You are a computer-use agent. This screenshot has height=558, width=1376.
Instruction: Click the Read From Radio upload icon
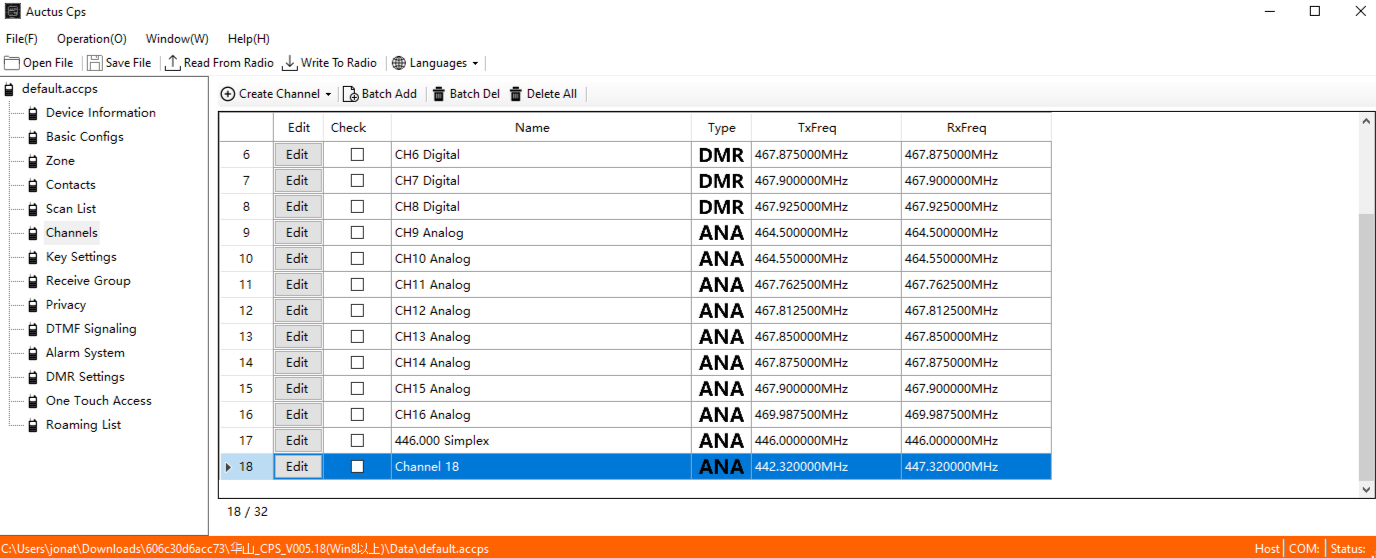pyautogui.click(x=173, y=63)
